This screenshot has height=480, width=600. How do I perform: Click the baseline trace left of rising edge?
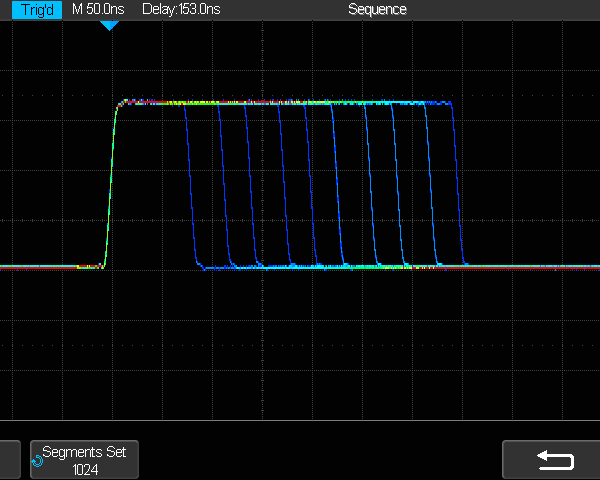pyautogui.click(x=50, y=267)
